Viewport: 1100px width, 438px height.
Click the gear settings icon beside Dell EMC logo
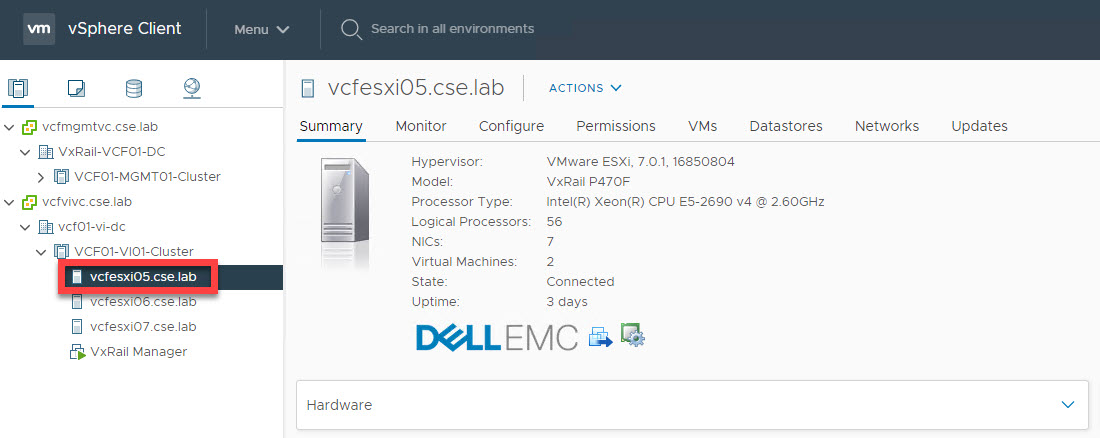click(x=632, y=336)
